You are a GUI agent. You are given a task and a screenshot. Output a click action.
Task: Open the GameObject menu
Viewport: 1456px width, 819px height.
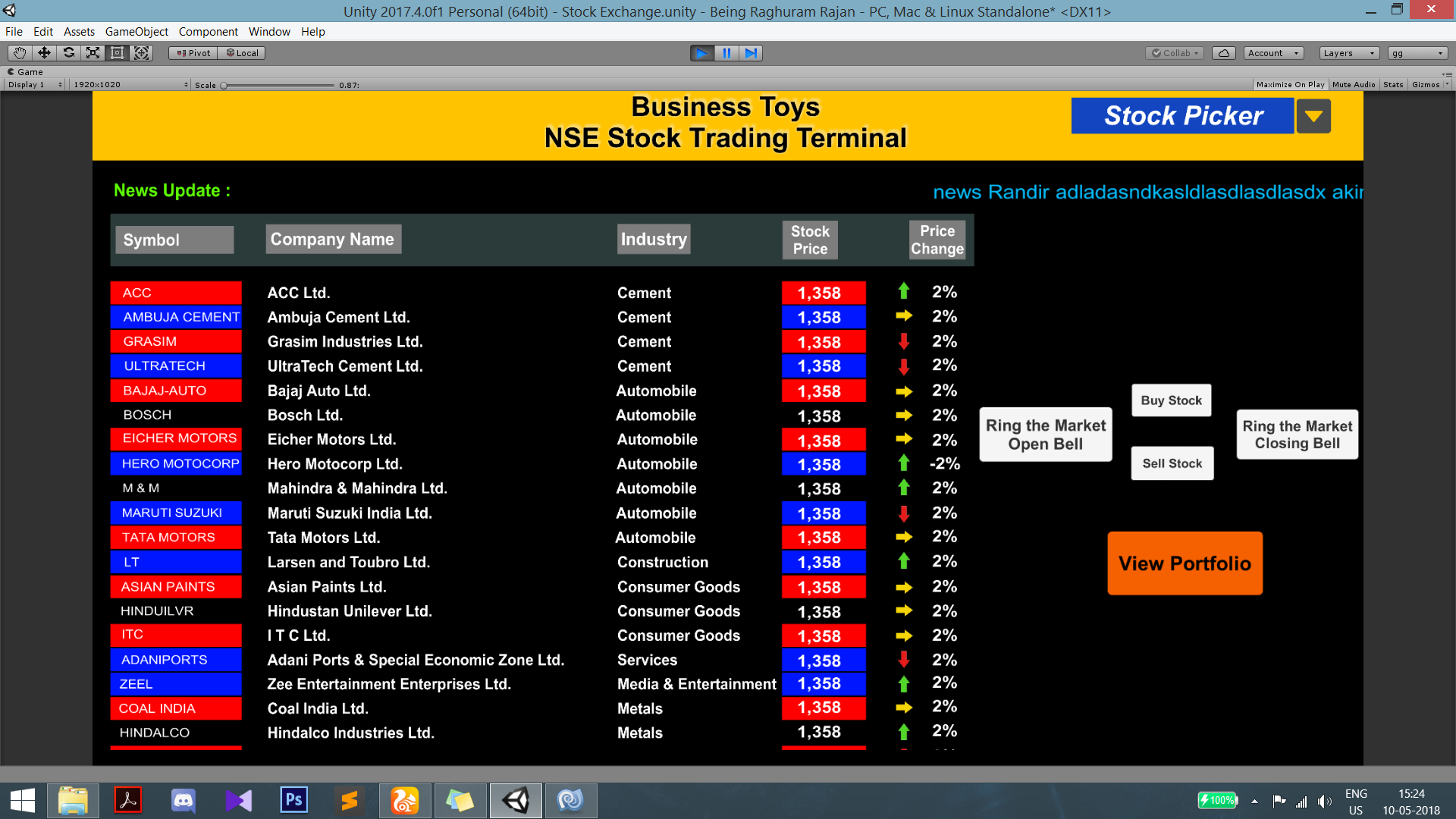tap(136, 32)
